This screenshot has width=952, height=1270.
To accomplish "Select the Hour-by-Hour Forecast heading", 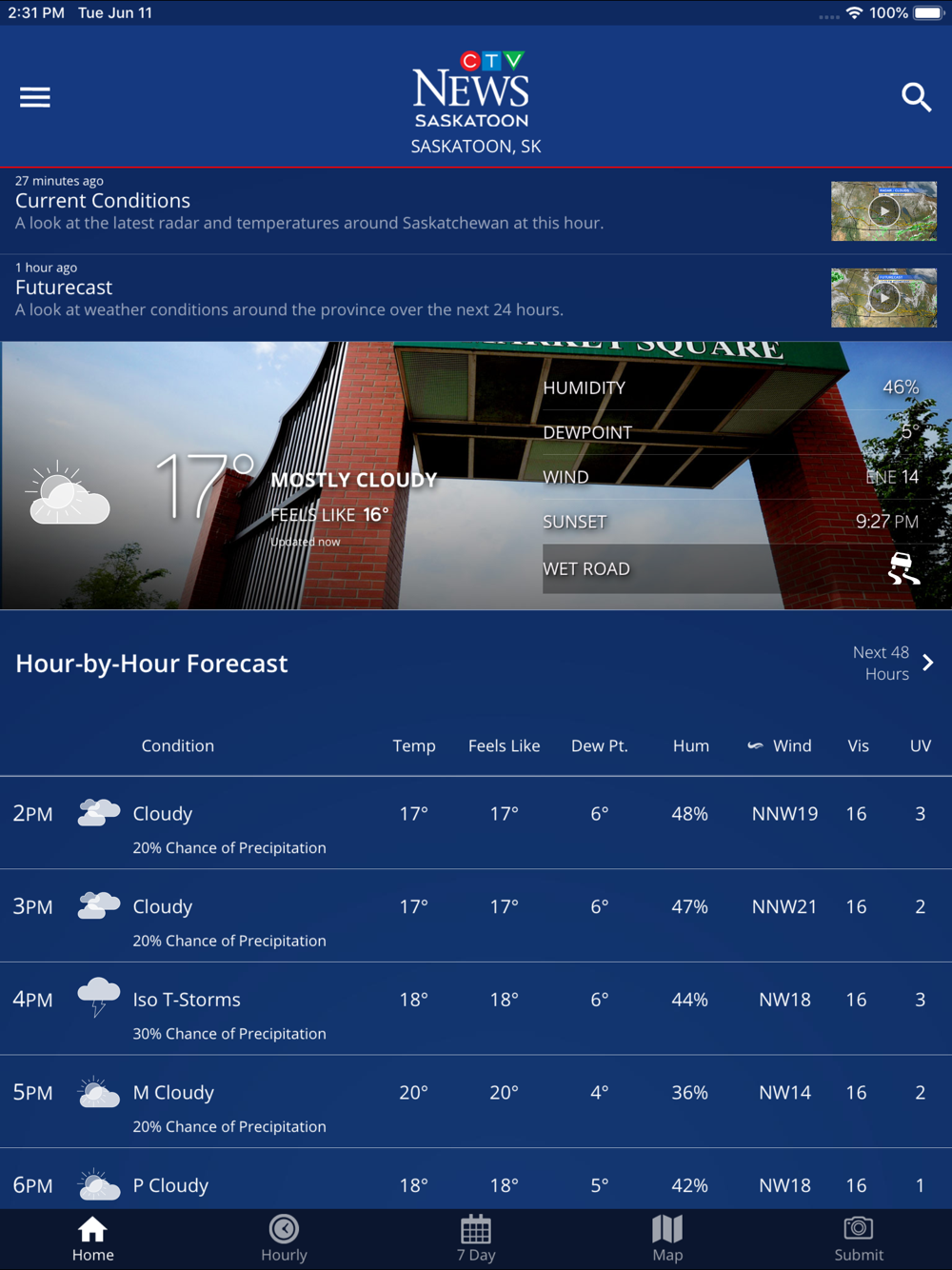I will 151,664.
